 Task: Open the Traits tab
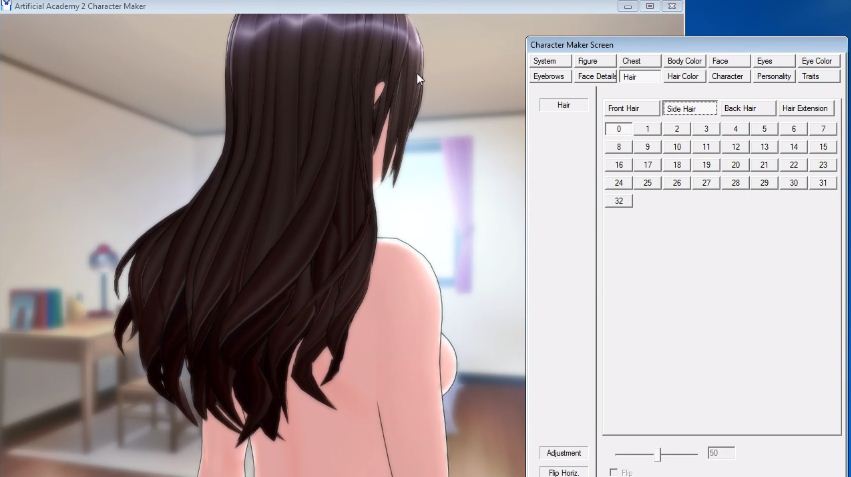coord(818,77)
